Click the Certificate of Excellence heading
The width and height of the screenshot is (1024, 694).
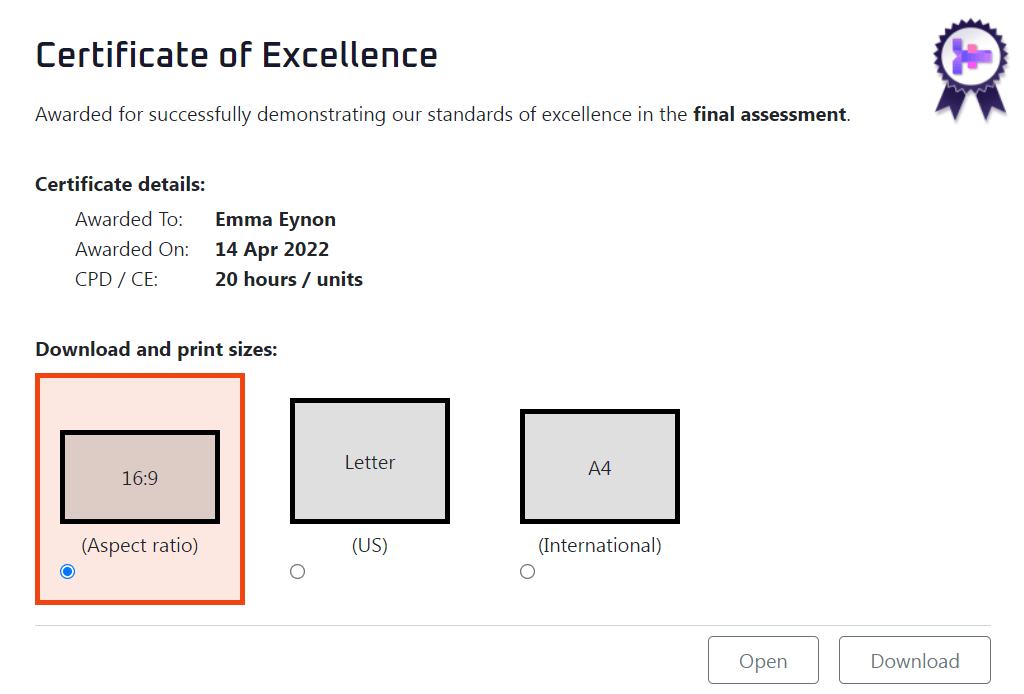click(x=236, y=55)
